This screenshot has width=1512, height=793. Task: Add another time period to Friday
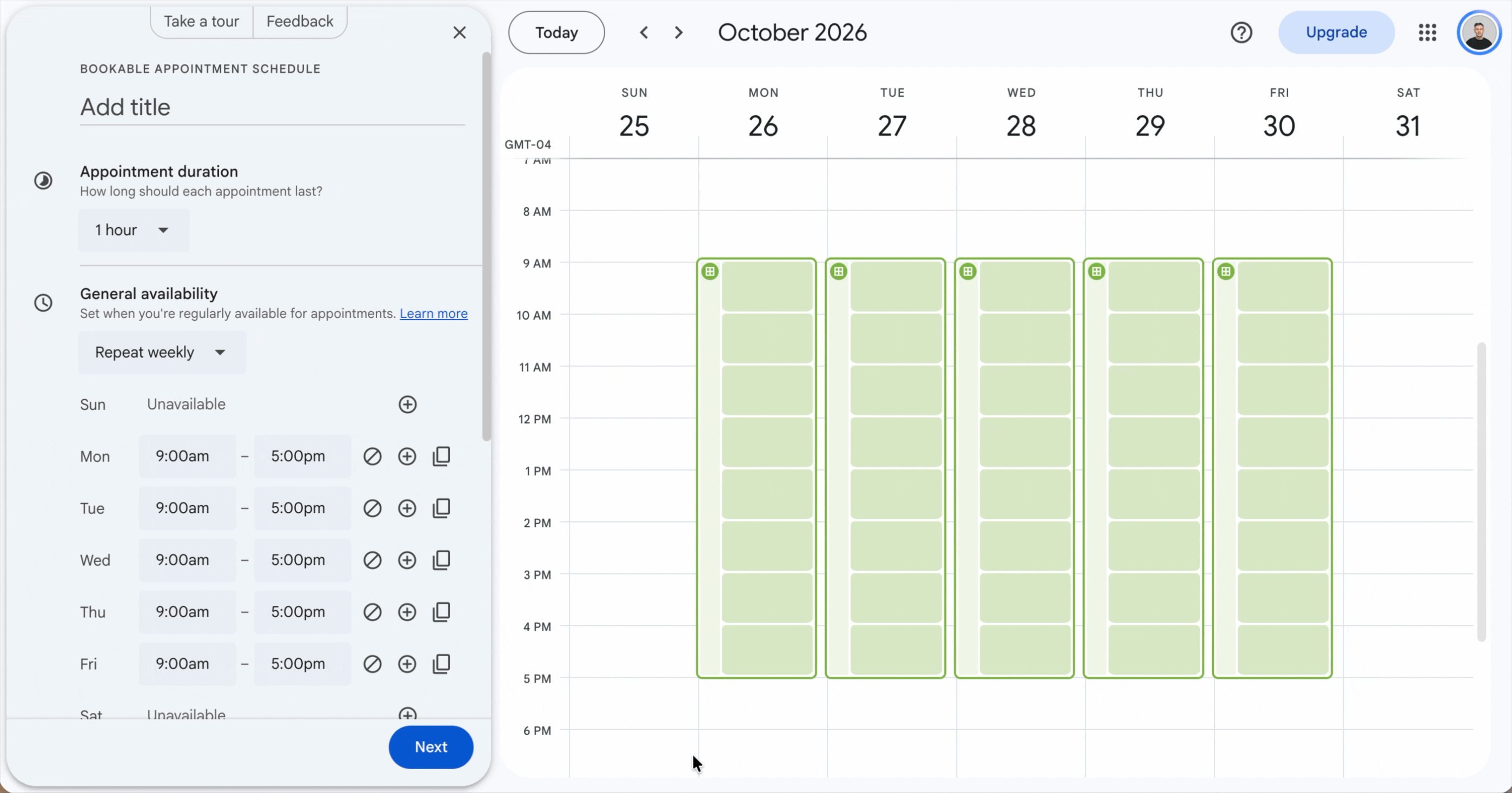(x=407, y=664)
